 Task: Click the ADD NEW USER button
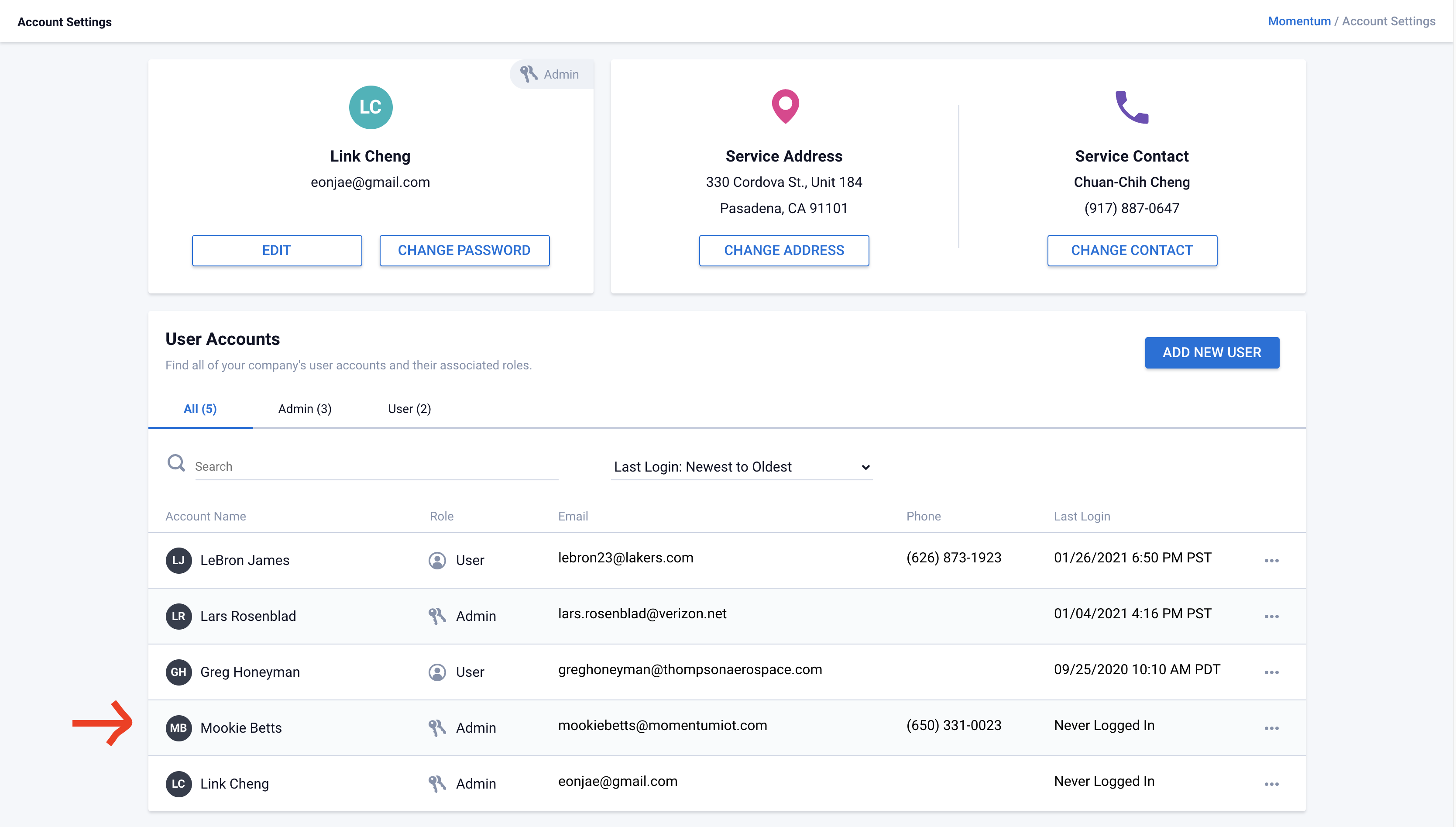tap(1211, 353)
